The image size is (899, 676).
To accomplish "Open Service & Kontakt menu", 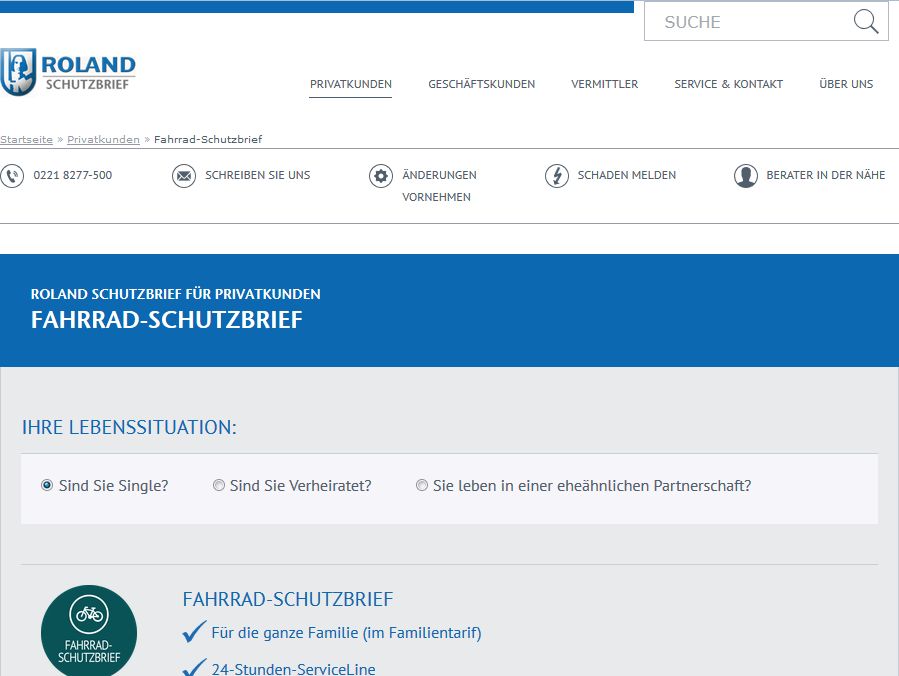I will [x=728, y=84].
